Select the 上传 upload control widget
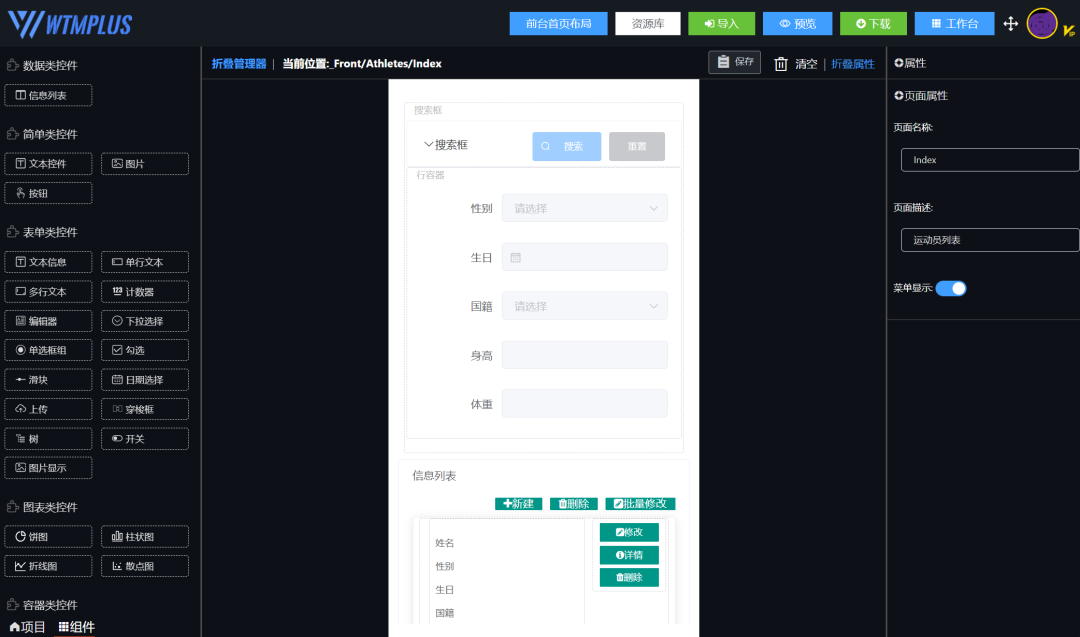 (48, 409)
